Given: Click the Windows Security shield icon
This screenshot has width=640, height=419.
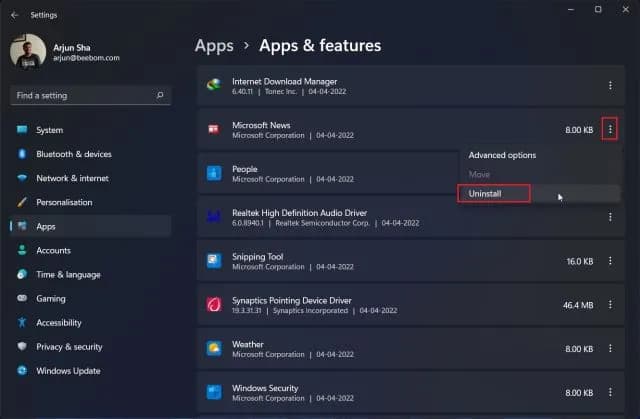Looking at the screenshot, I should (x=214, y=391).
